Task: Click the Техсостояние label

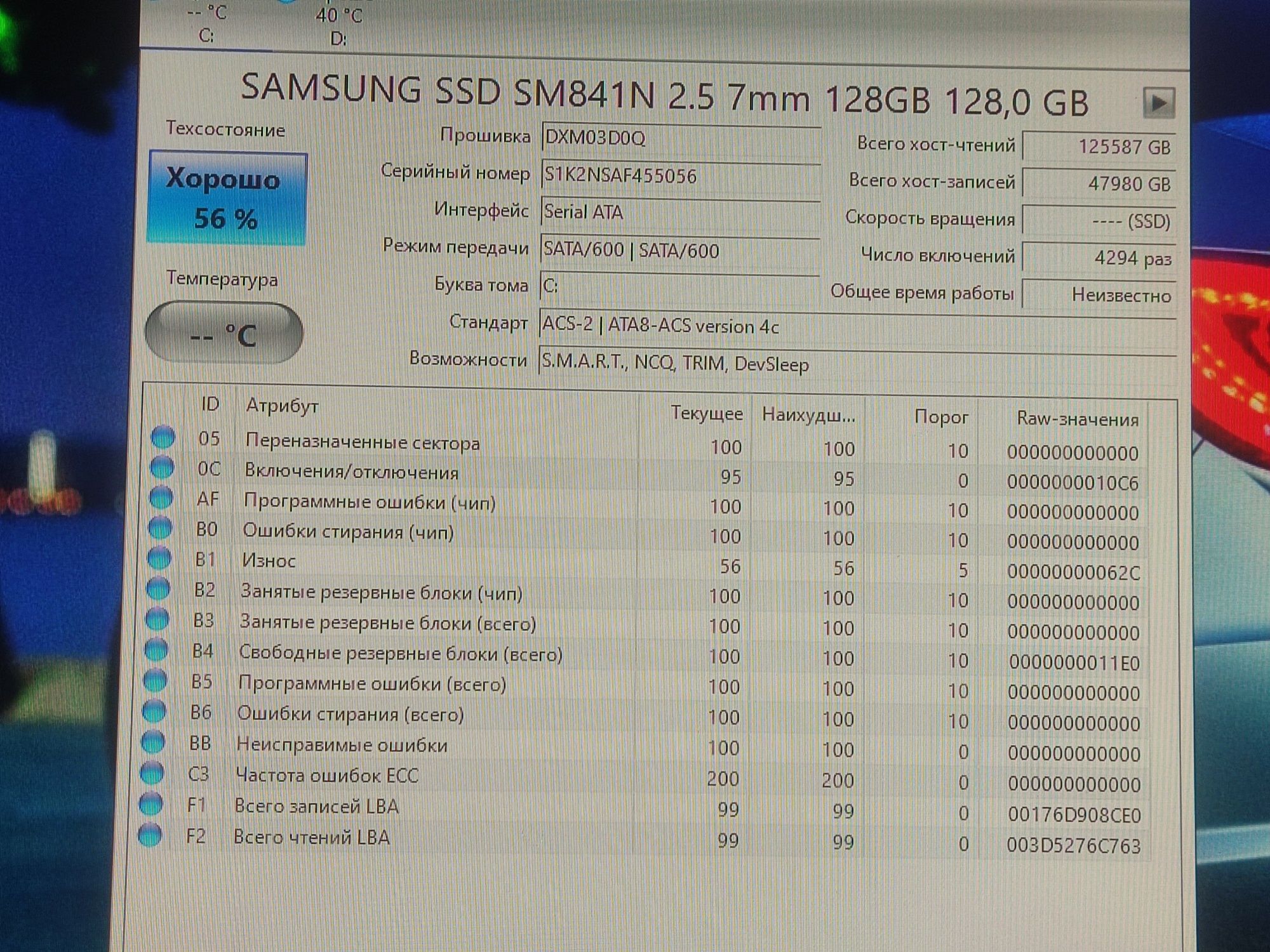Action: point(225,129)
